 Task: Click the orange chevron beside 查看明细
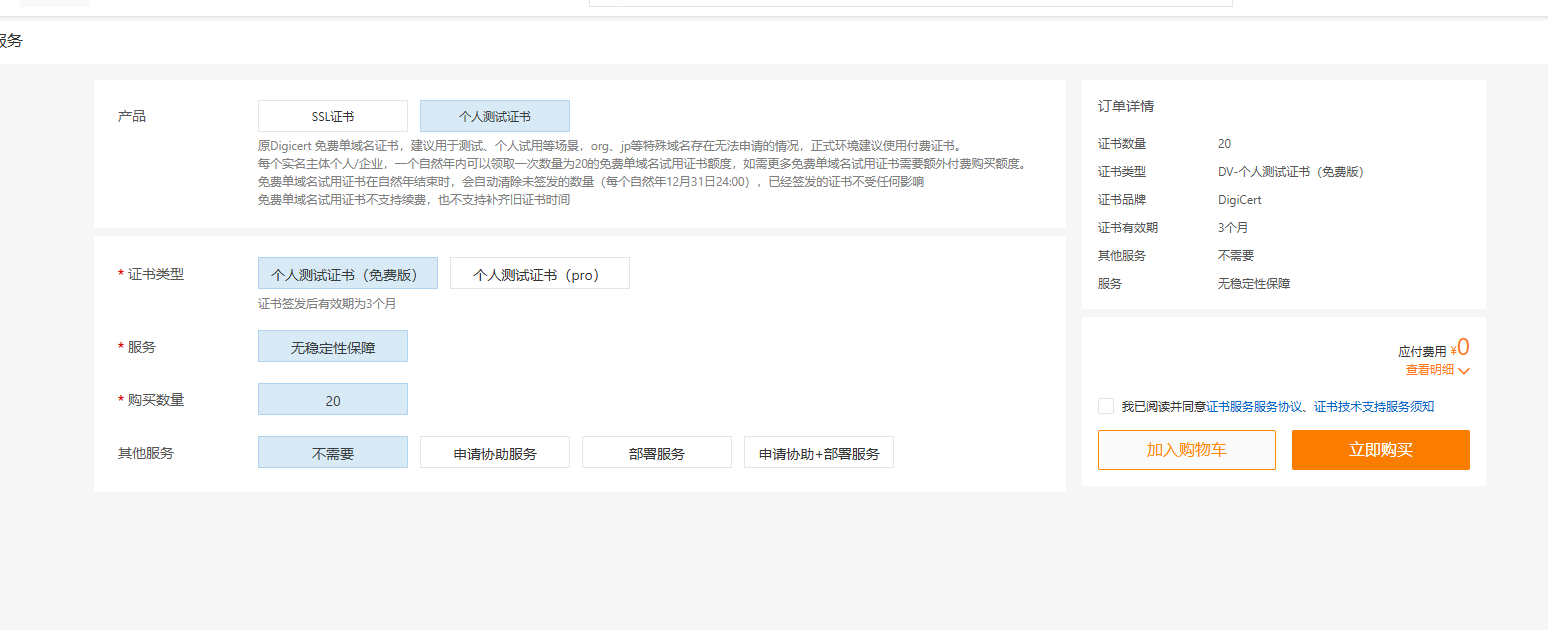pyautogui.click(x=1464, y=371)
